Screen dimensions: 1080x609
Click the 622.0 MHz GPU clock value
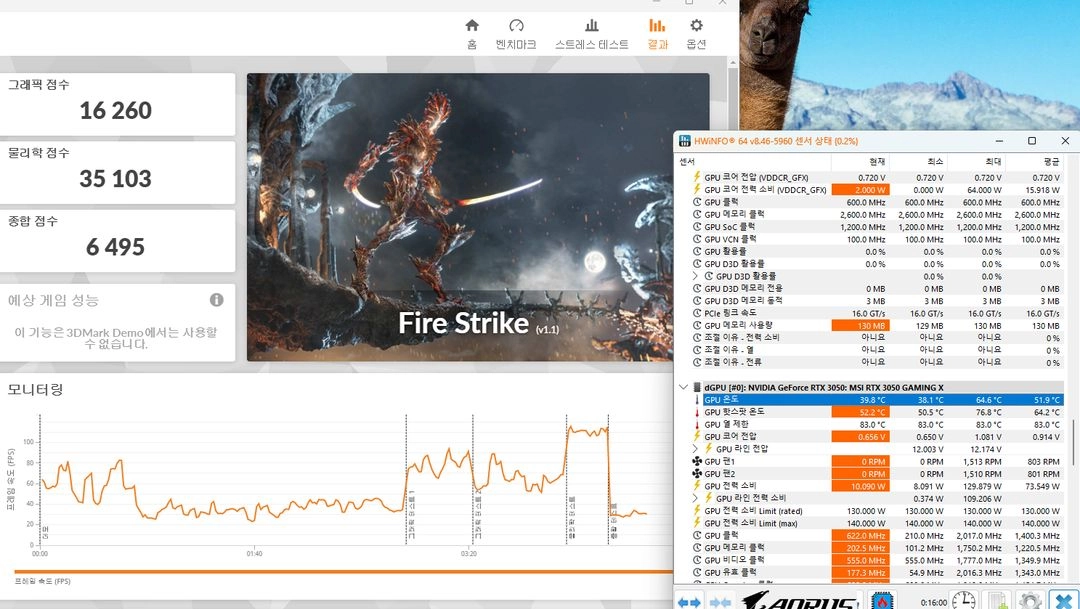point(860,535)
